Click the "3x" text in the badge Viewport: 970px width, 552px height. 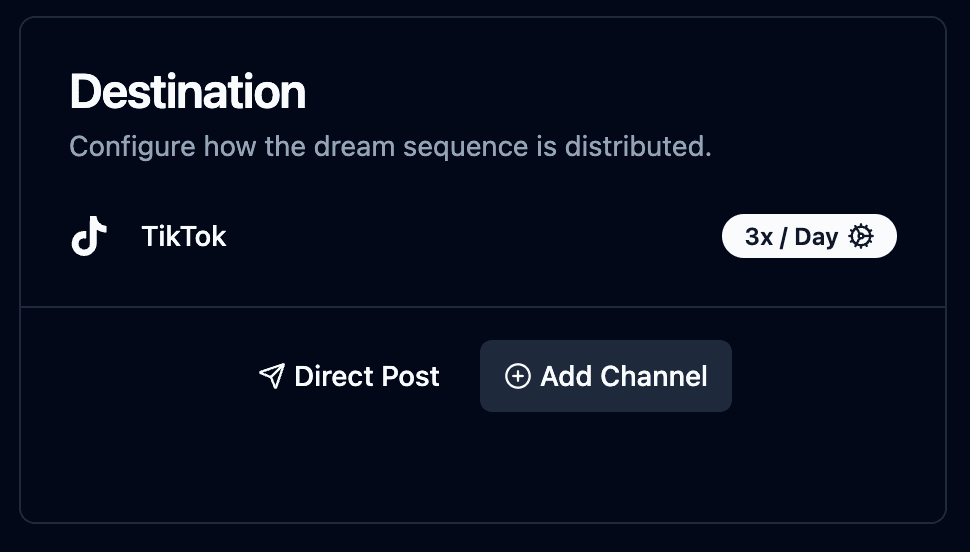(759, 236)
